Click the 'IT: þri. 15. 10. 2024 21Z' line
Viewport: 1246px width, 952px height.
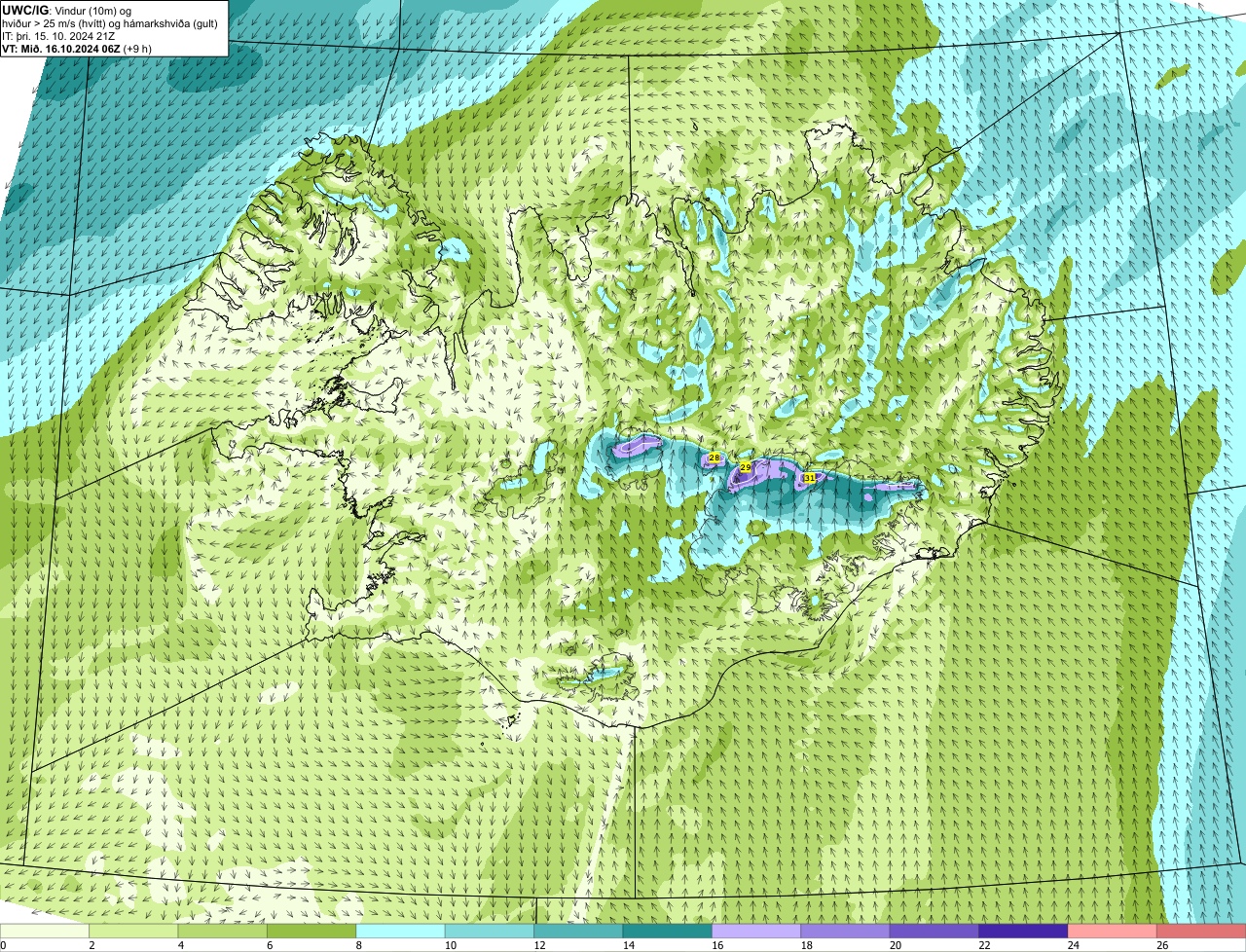tap(58, 36)
